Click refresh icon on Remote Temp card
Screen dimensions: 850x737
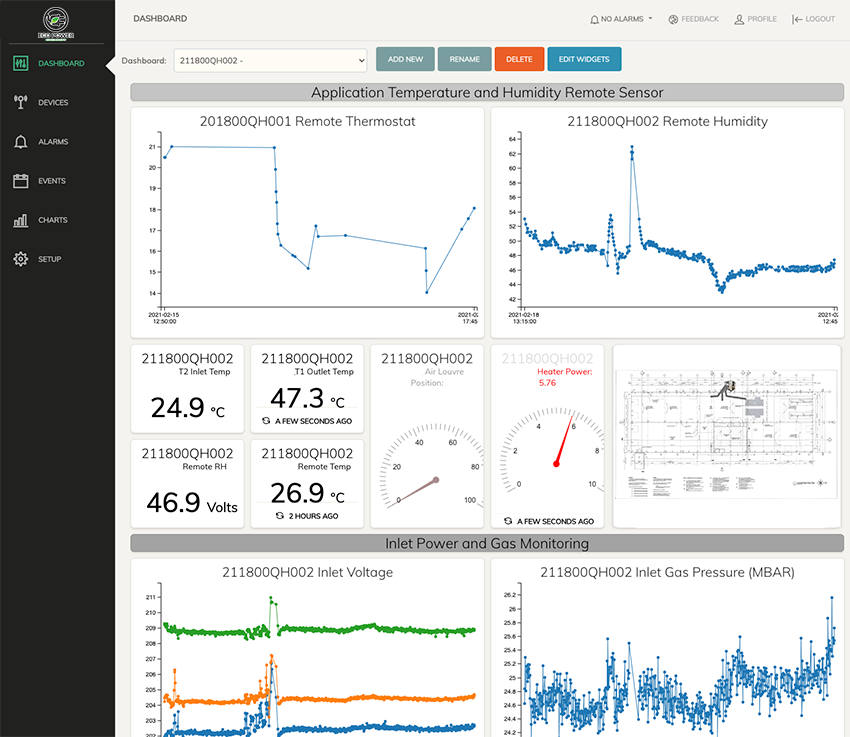[x=280, y=516]
